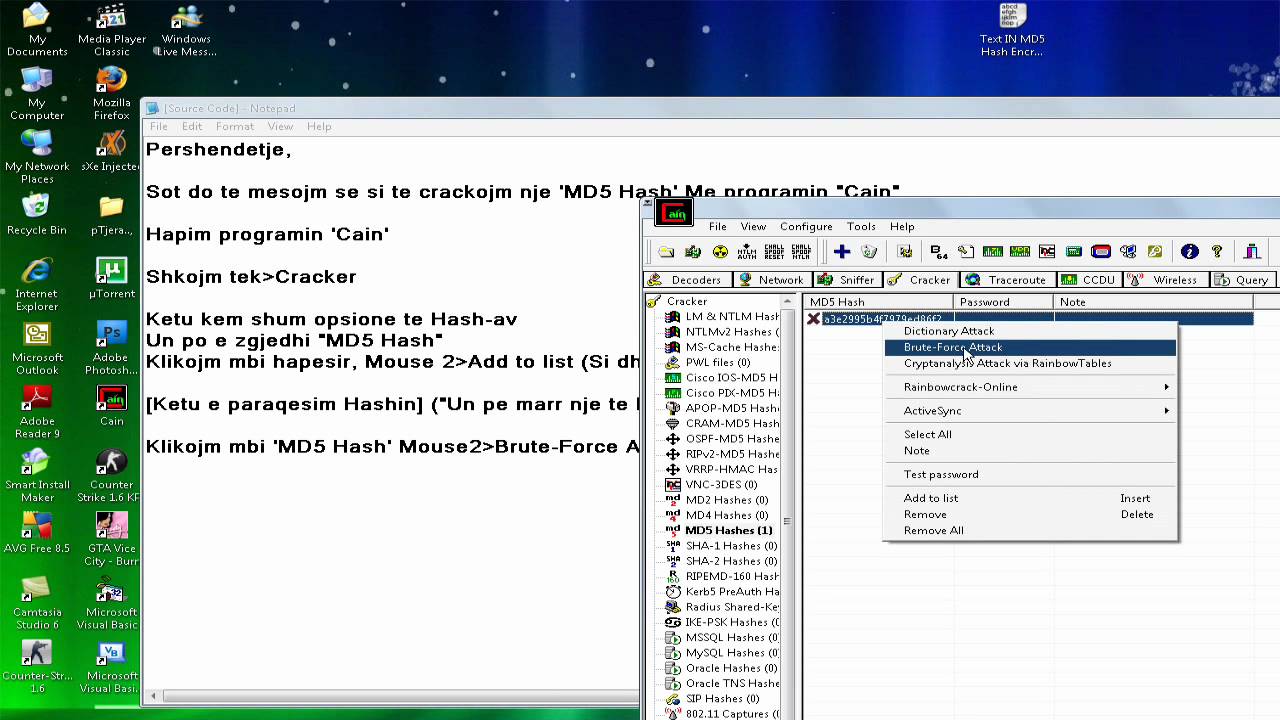Click the Exit icon at toolbar end
The height and width of the screenshot is (720, 1280).
(1252, 252)
